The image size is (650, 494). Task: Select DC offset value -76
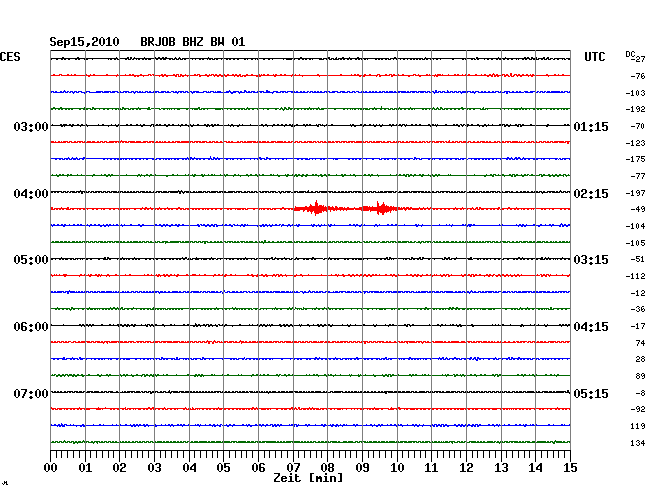638,76
